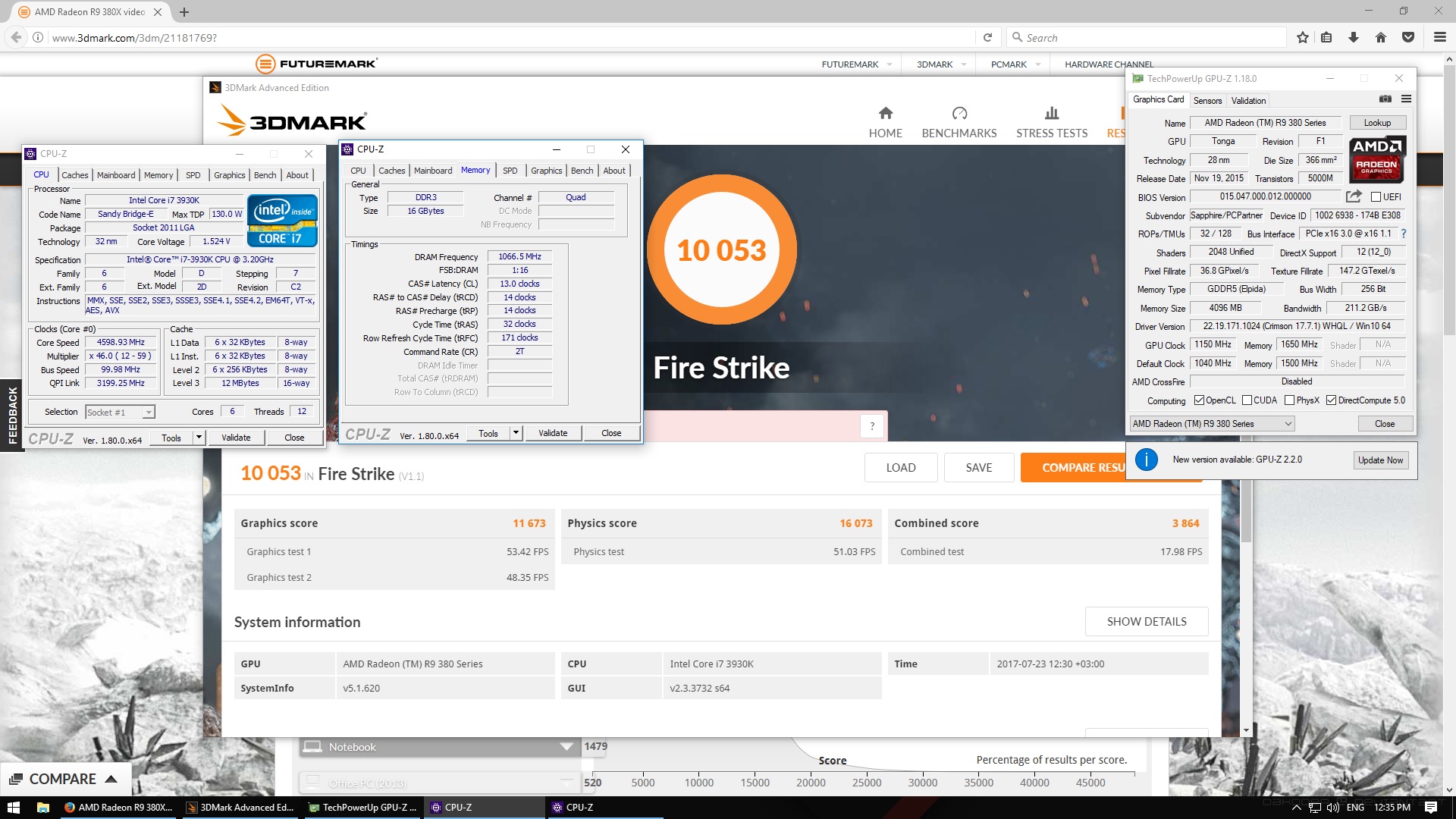
Task: Open BENCHMARKS gauge icon in 3DMark
Action: point(959,114)
